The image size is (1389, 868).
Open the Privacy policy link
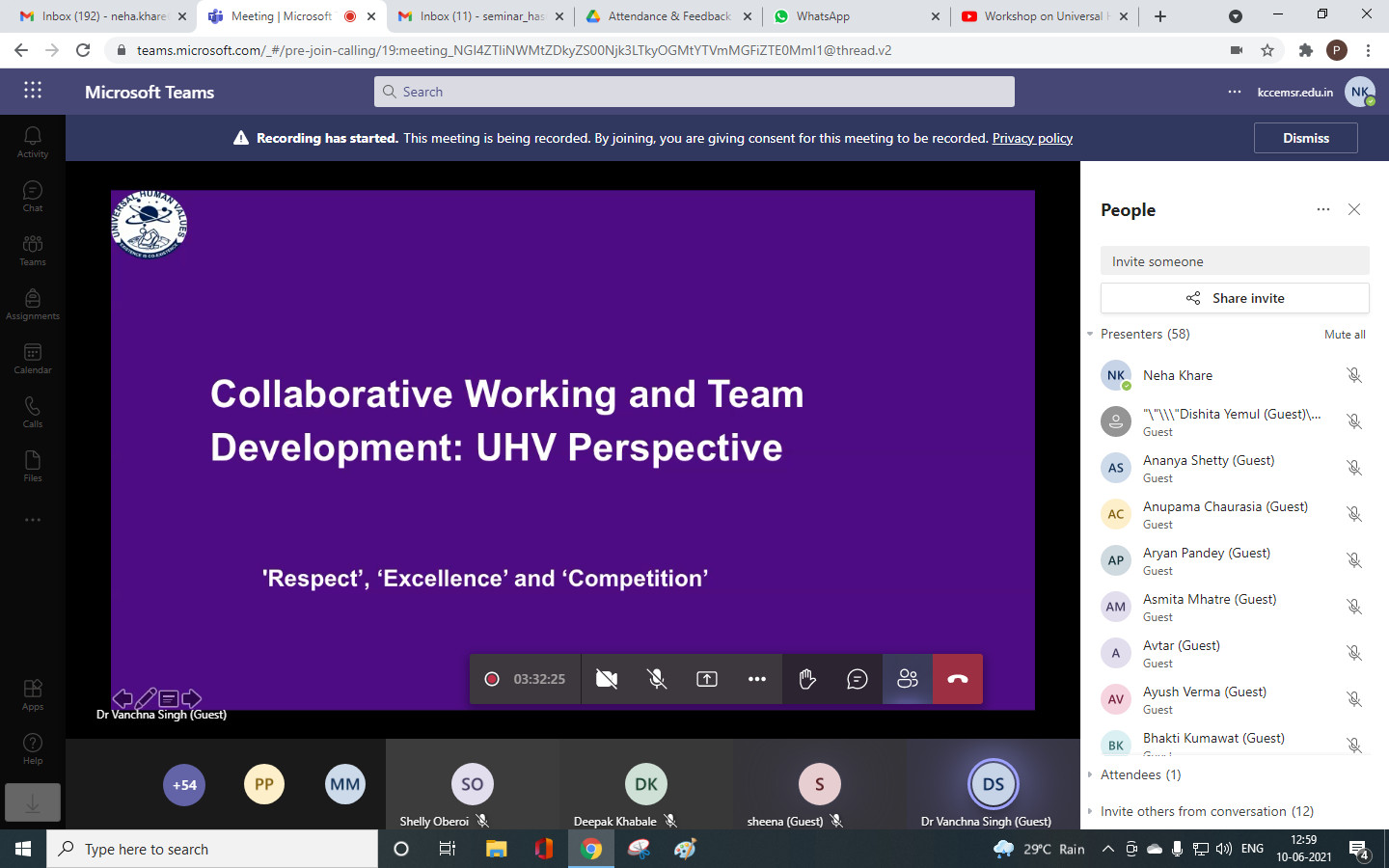pos(1032,138)
